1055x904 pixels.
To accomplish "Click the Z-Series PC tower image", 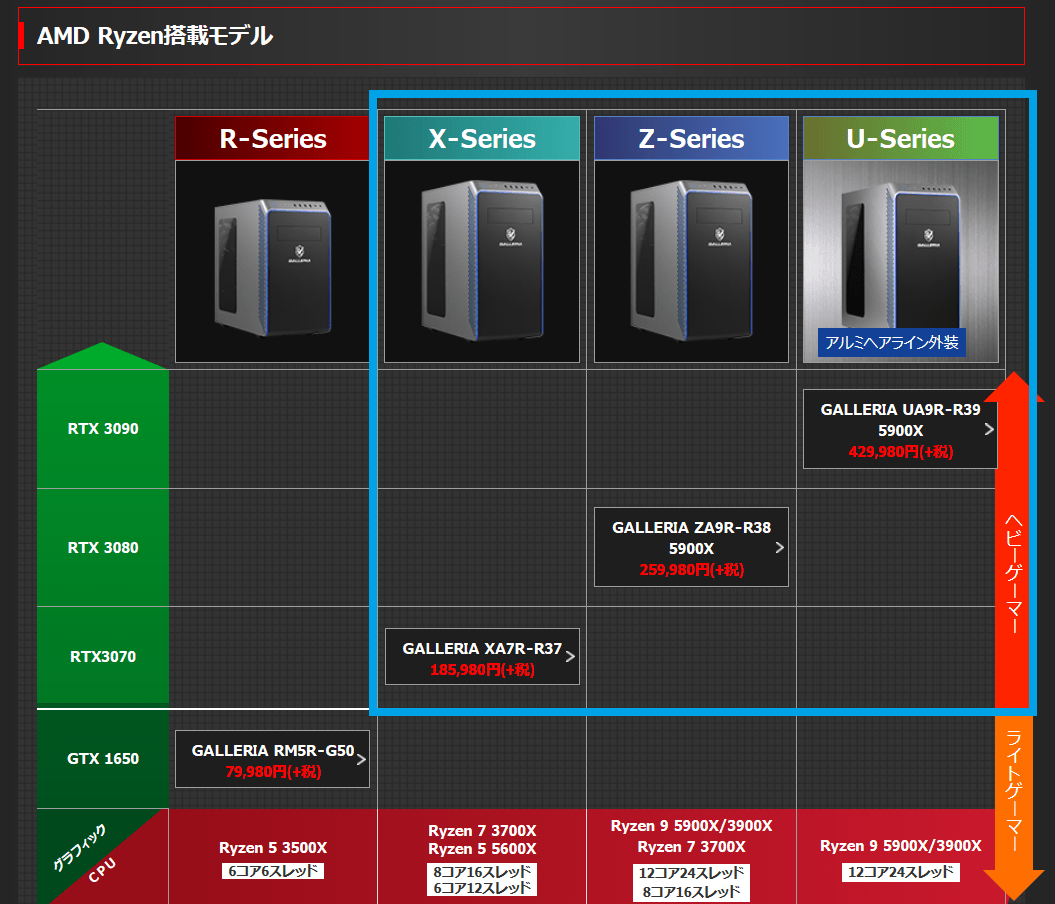I will point(691,262).
